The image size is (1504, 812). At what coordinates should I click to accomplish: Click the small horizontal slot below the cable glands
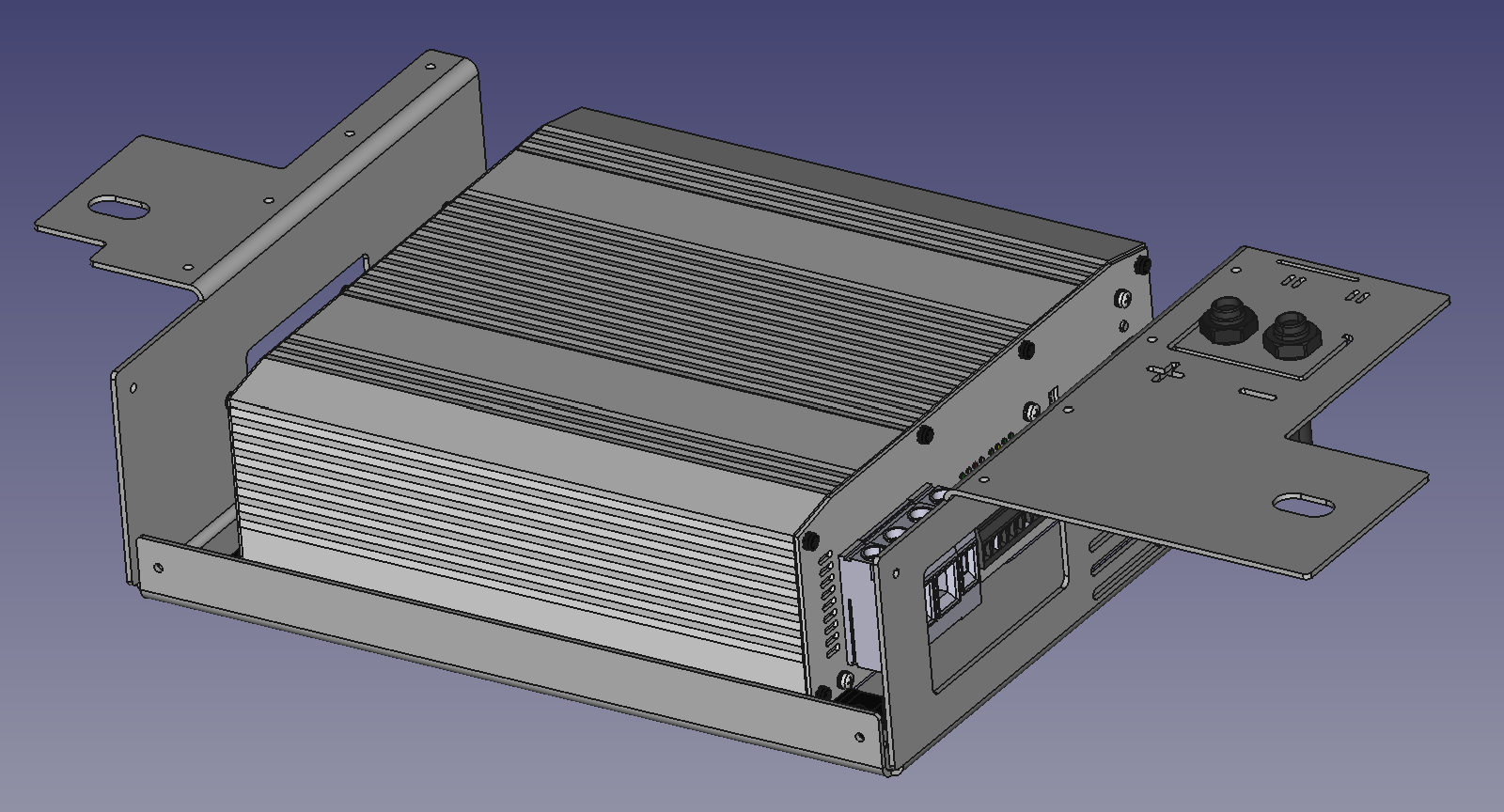click(x=1258, y=393)
